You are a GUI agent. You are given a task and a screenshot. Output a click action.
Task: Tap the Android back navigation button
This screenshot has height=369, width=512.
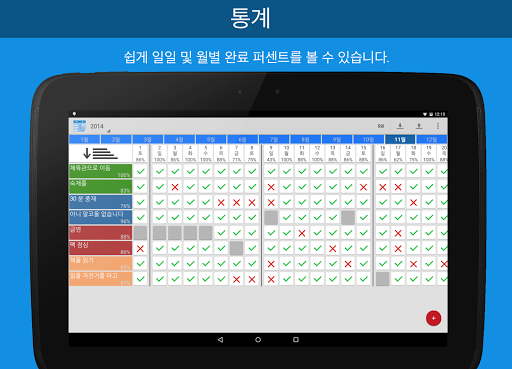click(220, 340)
